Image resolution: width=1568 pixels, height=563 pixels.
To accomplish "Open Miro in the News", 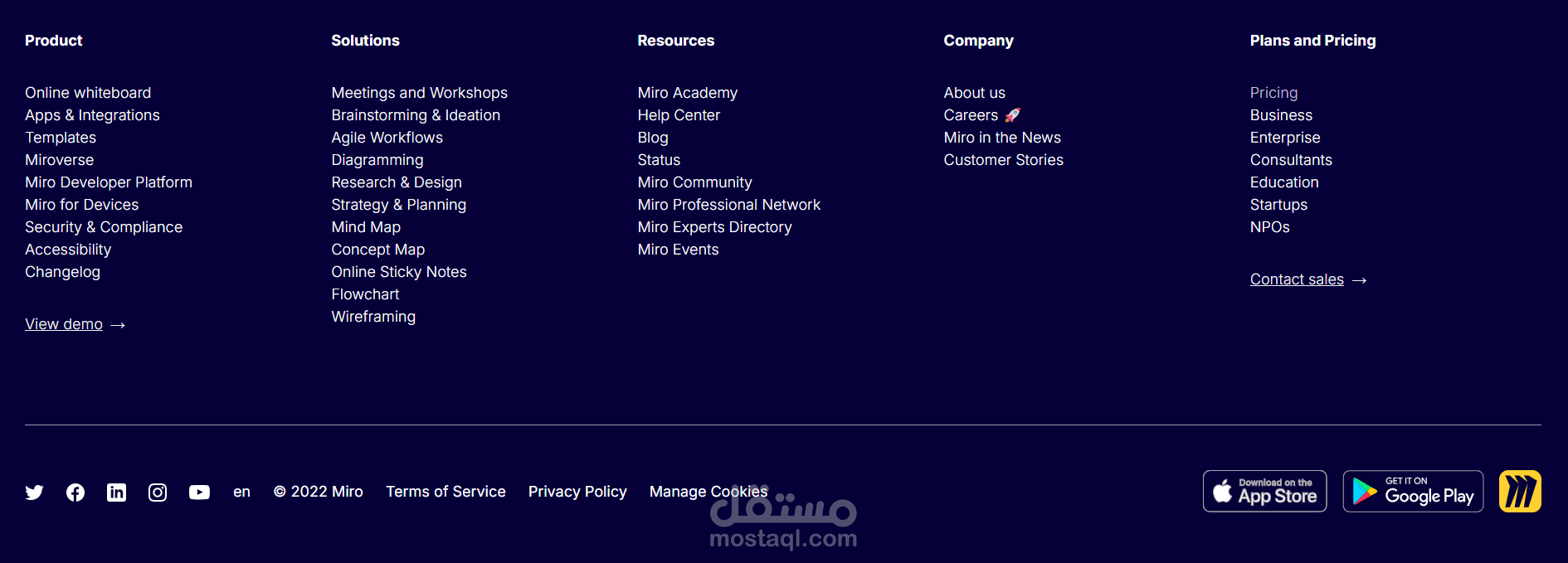I will pyautogui.click(x=1002, y=138).
